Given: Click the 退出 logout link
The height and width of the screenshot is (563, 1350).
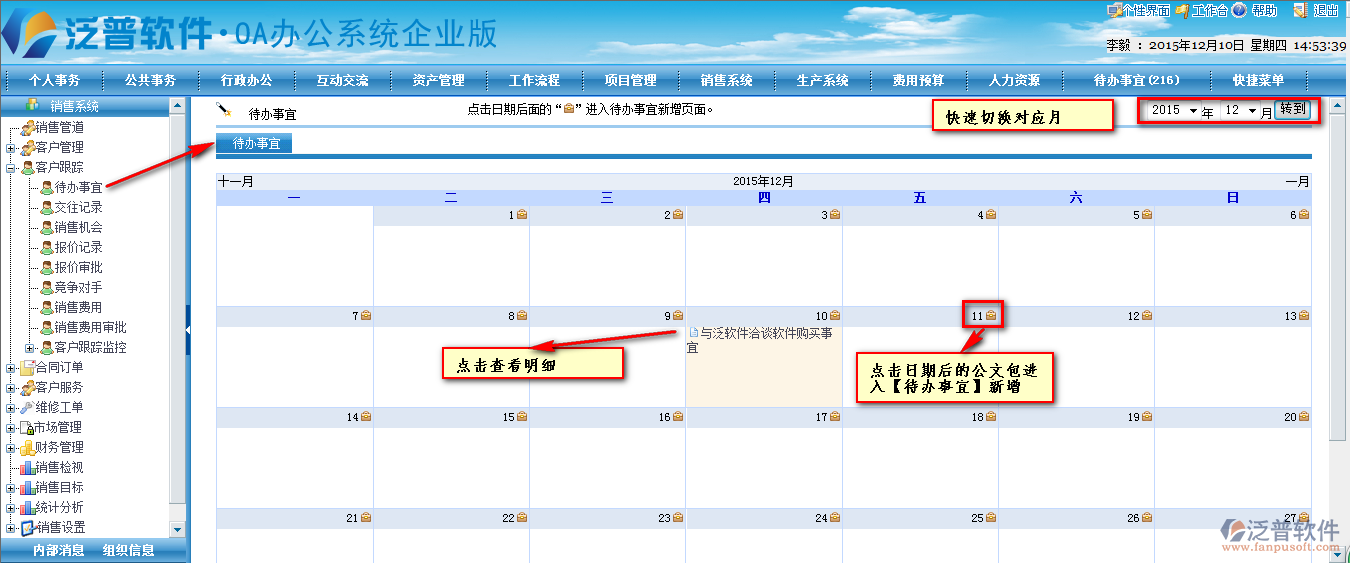Looking at the screenshot, I should click(x=1326, y=10).
